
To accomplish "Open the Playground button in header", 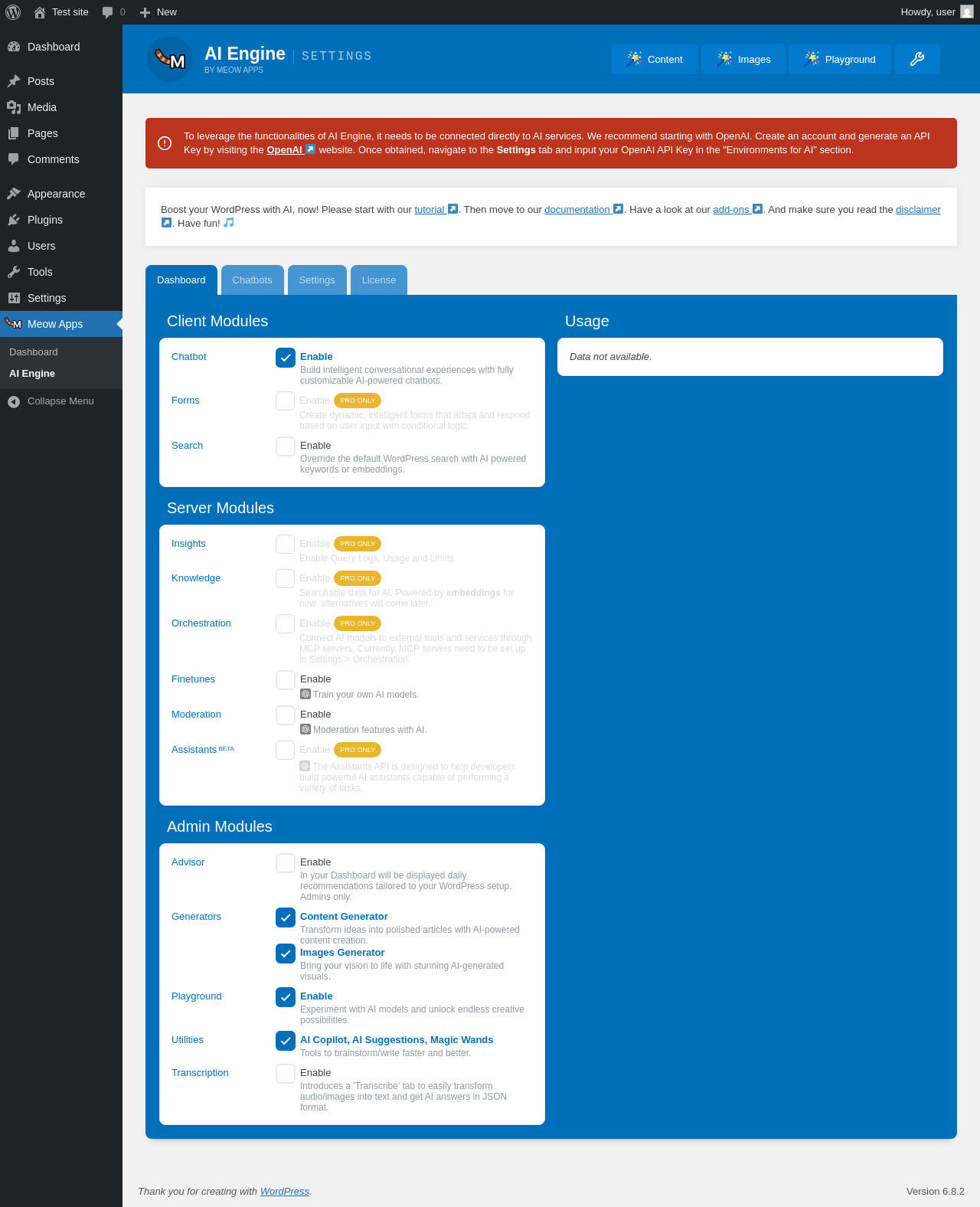I will coord(840,59).
